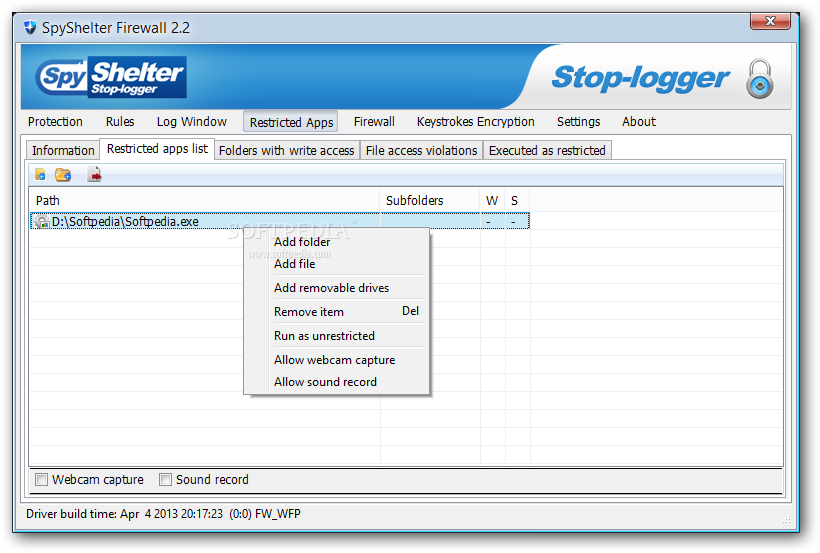The width and height of the screenshot is (820, 553).
Task: Click the W column header
Action: click(492, 200)
